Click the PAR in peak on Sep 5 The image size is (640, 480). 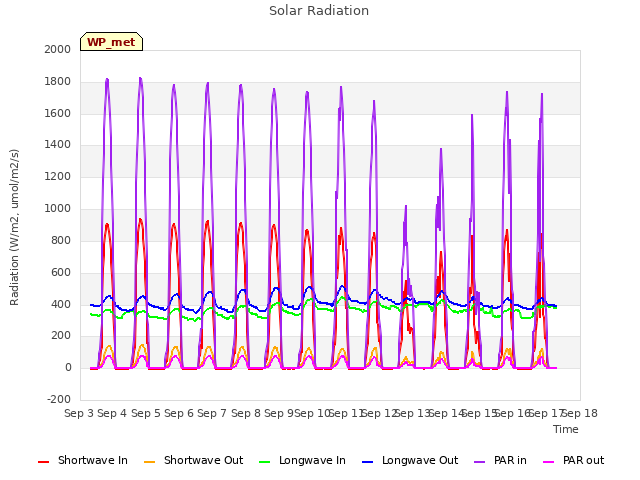(x=140, y=78)
